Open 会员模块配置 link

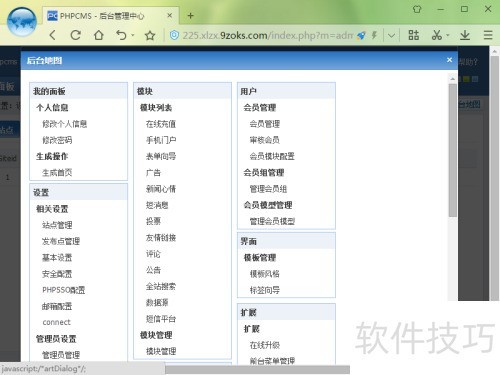pyautogui.click(x=272, y=156)
